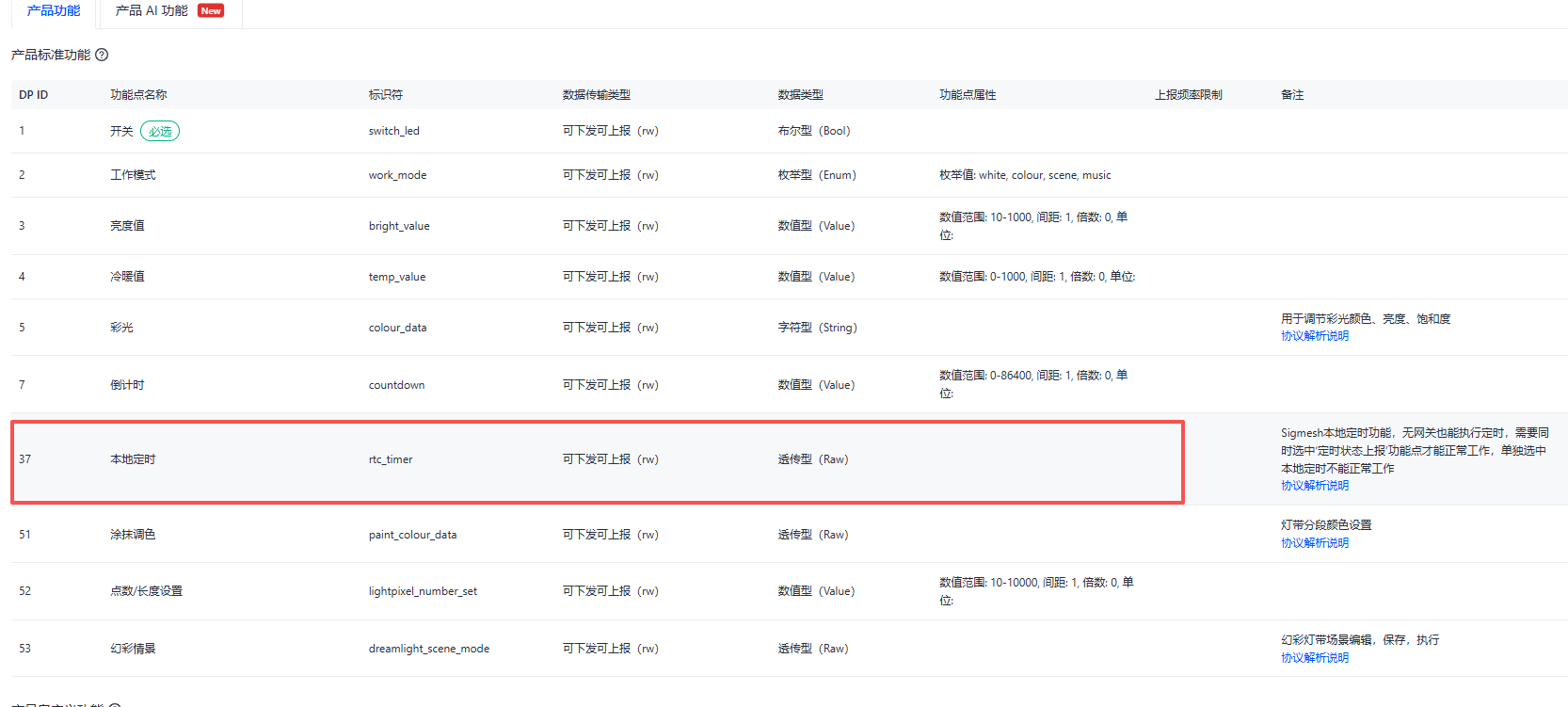Click the help icon beside 产品标准功能

click(102, 55)
